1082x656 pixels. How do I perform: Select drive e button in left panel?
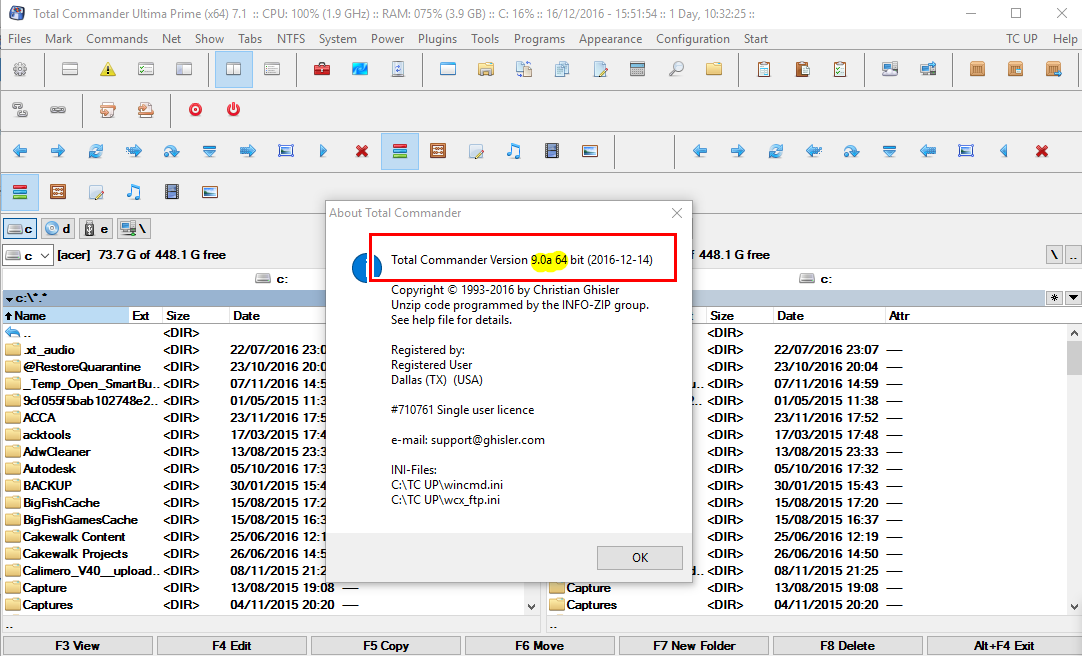coord(96,229)
